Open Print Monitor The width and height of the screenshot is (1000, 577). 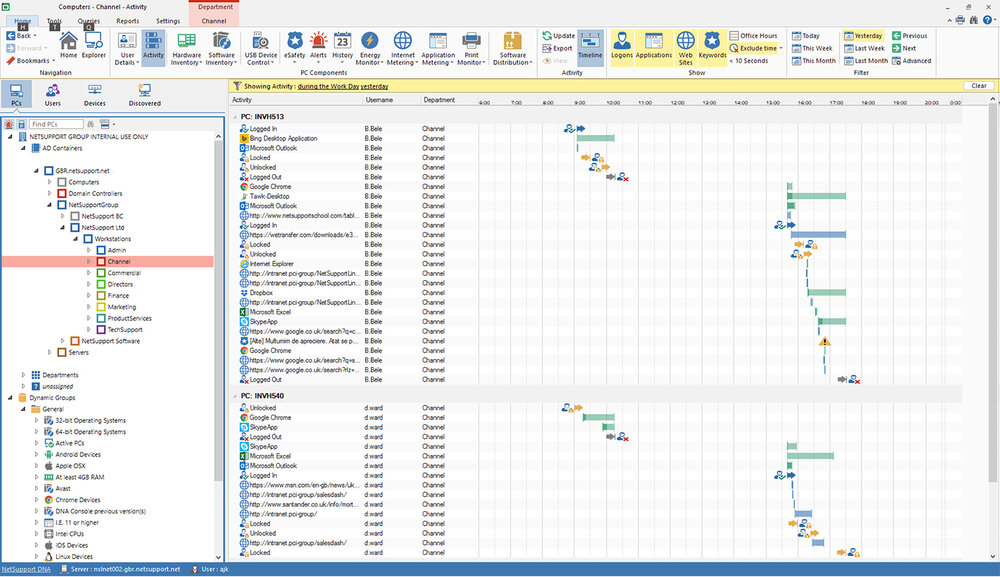point(471,48)
